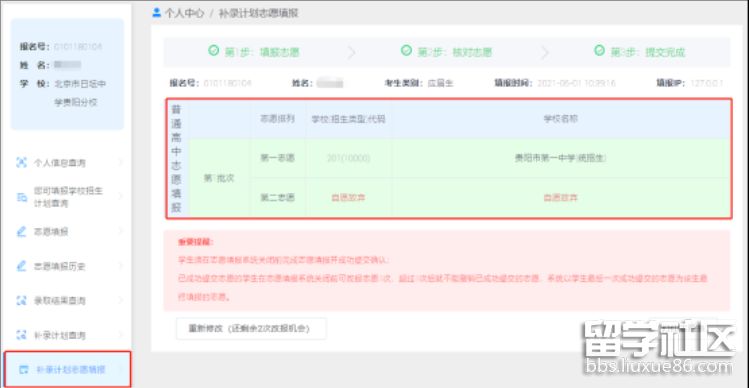This screenshot has height=388, width=749.
Task: Expand the 学校招生计划查询 chevron
Action: tap(120, 196)
